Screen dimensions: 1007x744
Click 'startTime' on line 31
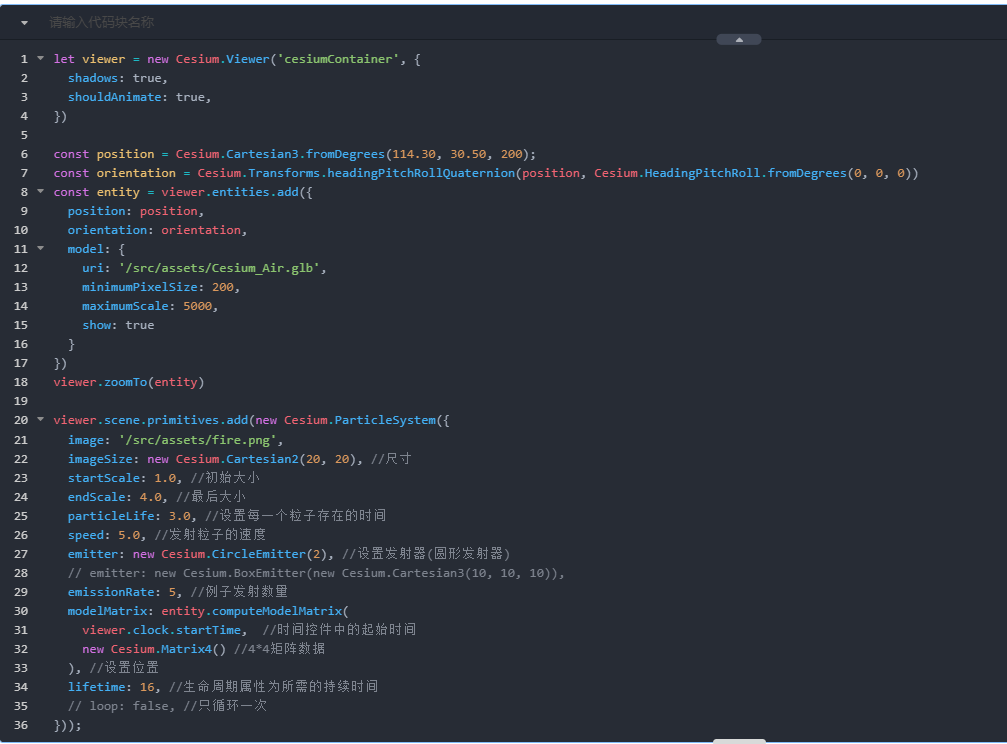click(208, 630)
